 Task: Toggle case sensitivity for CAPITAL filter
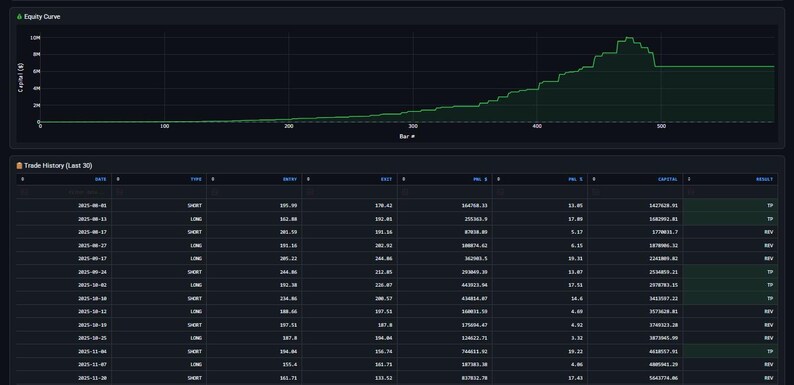tap(595, 192)
